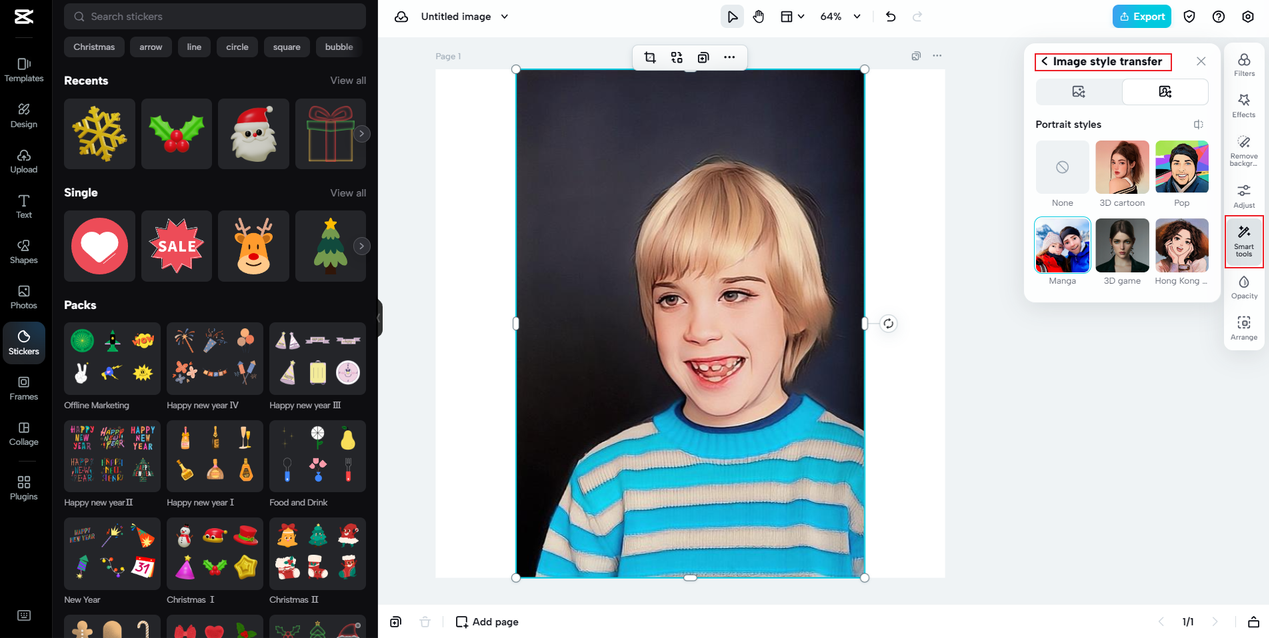This screenshot has height=638, width=1269.
Task: Open Arrange in the right toolbar
Action: [x=1244, y=328]
